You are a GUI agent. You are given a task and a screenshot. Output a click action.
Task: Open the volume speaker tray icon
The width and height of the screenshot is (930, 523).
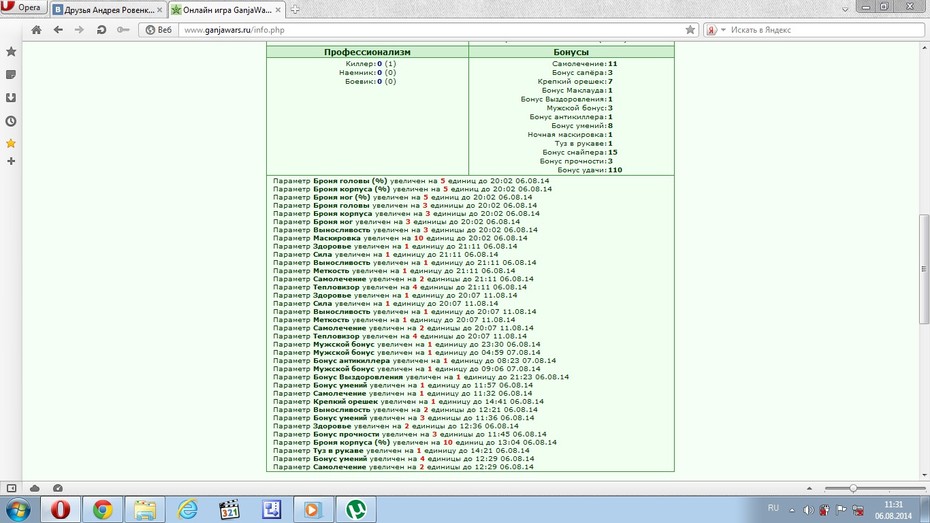click(x=808, y=510)
